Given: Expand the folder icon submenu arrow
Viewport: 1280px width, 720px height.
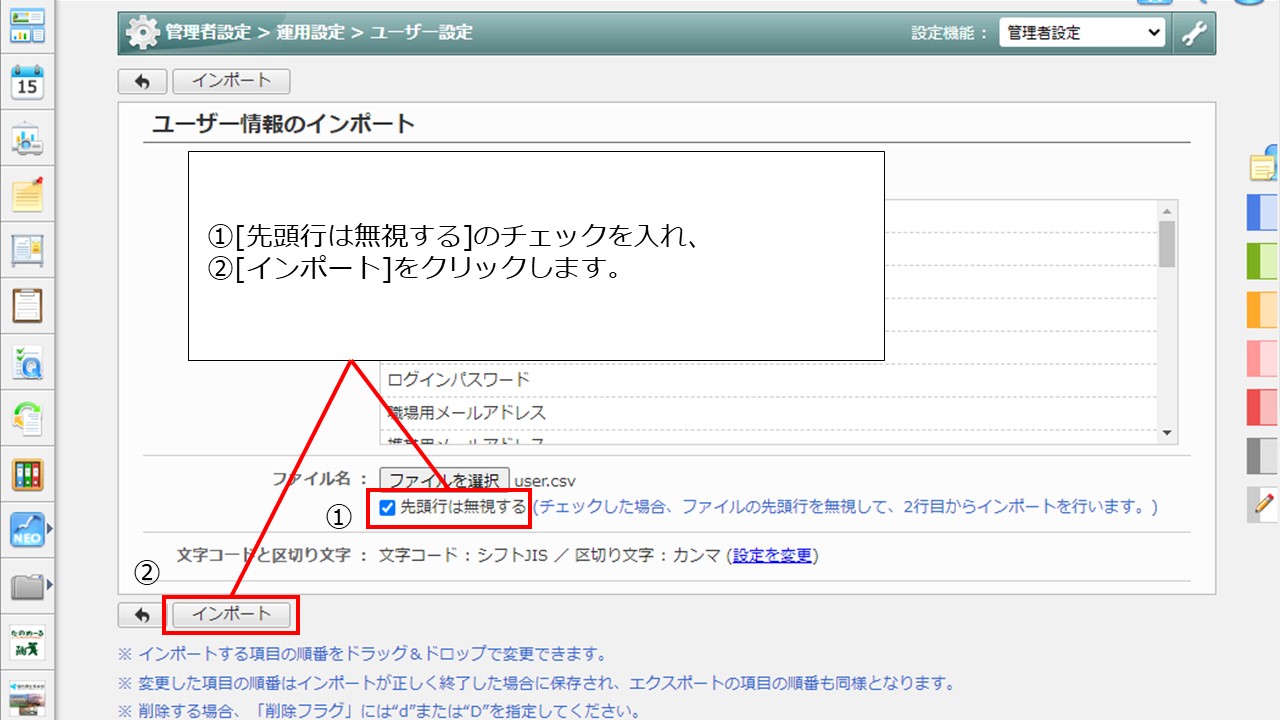Looking at the screenshot, I should pos(50,586).
